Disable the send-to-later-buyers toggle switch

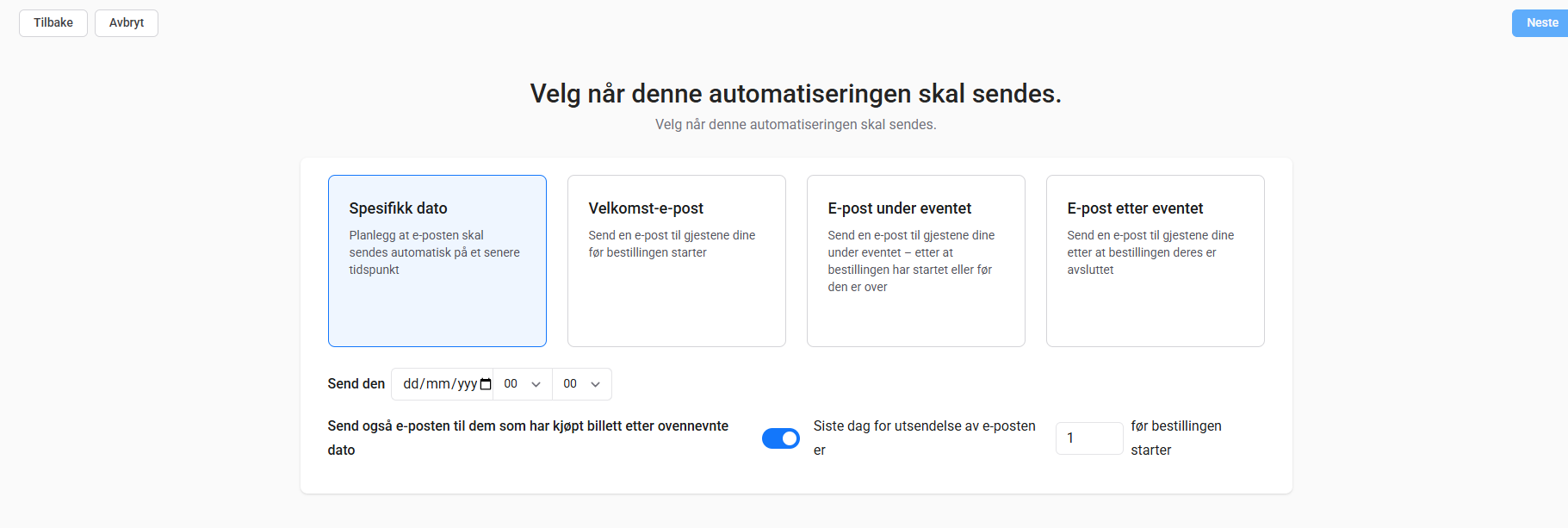click(781, 438)
